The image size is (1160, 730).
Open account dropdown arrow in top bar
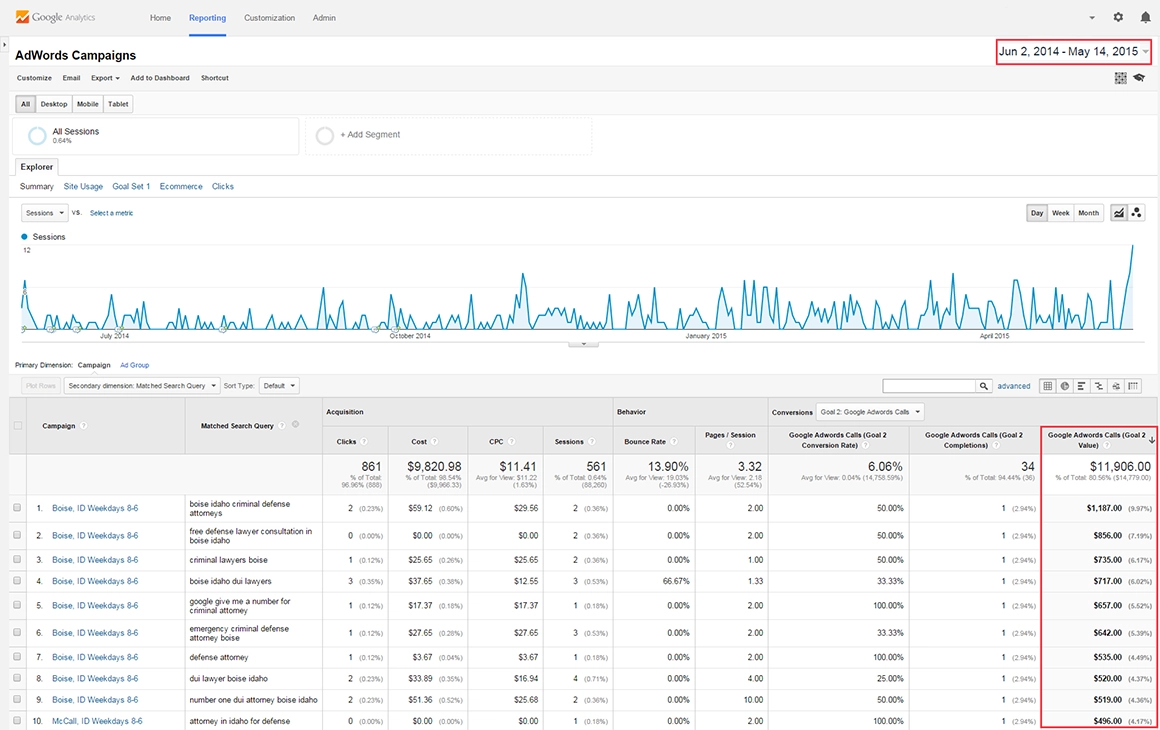[x=1092, y=18]
